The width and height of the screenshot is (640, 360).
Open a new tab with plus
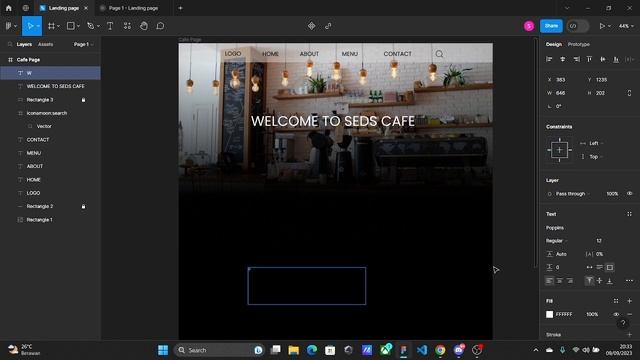coord(180,8)
